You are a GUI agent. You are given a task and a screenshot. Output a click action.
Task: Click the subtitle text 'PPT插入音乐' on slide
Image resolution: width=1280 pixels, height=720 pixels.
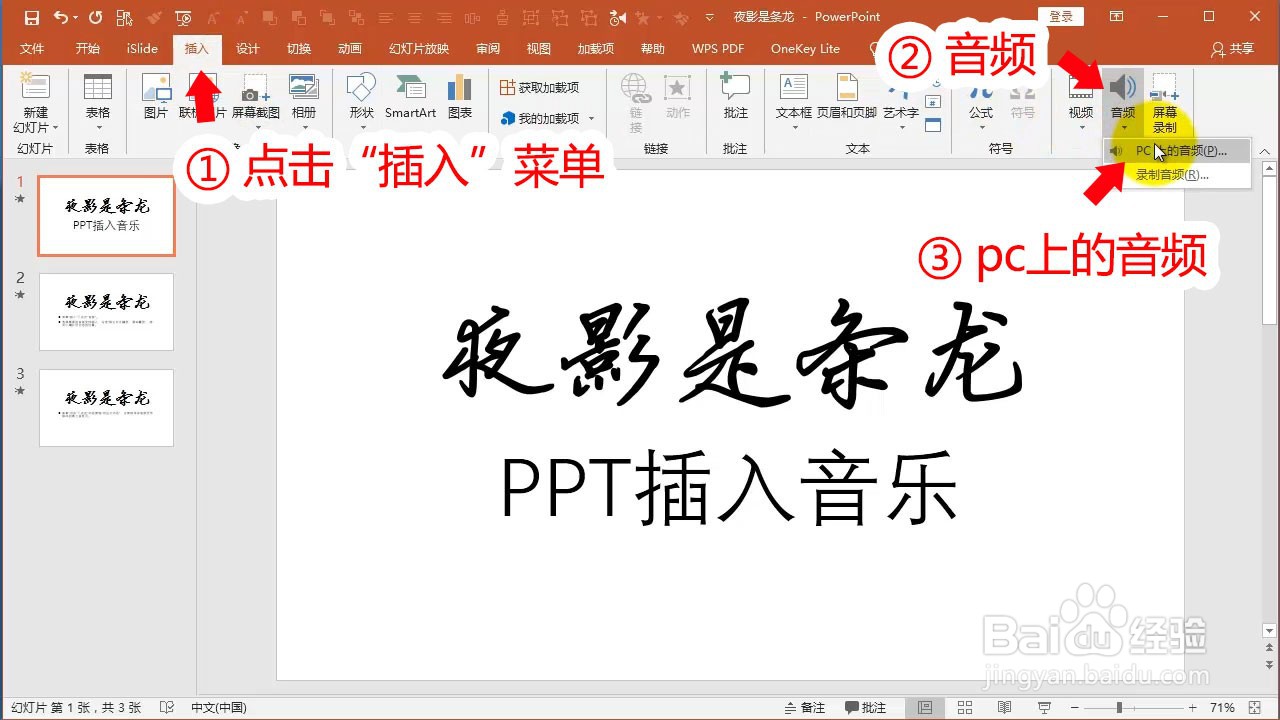pos(729,490)
